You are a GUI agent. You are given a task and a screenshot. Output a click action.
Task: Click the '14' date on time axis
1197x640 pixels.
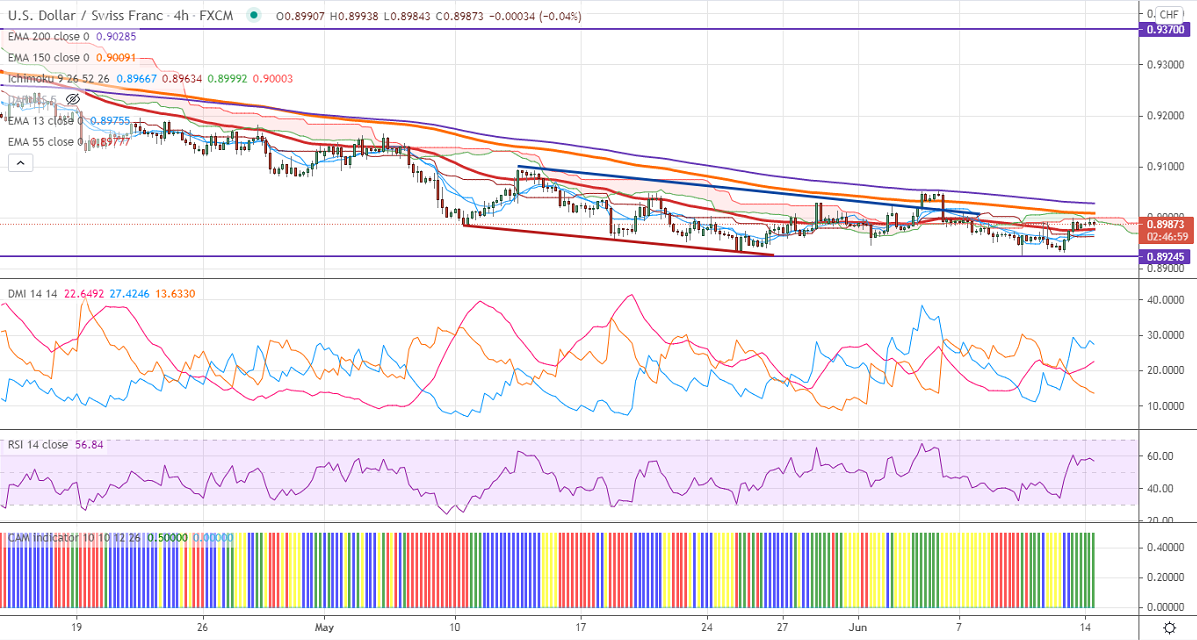point(1086,628)
